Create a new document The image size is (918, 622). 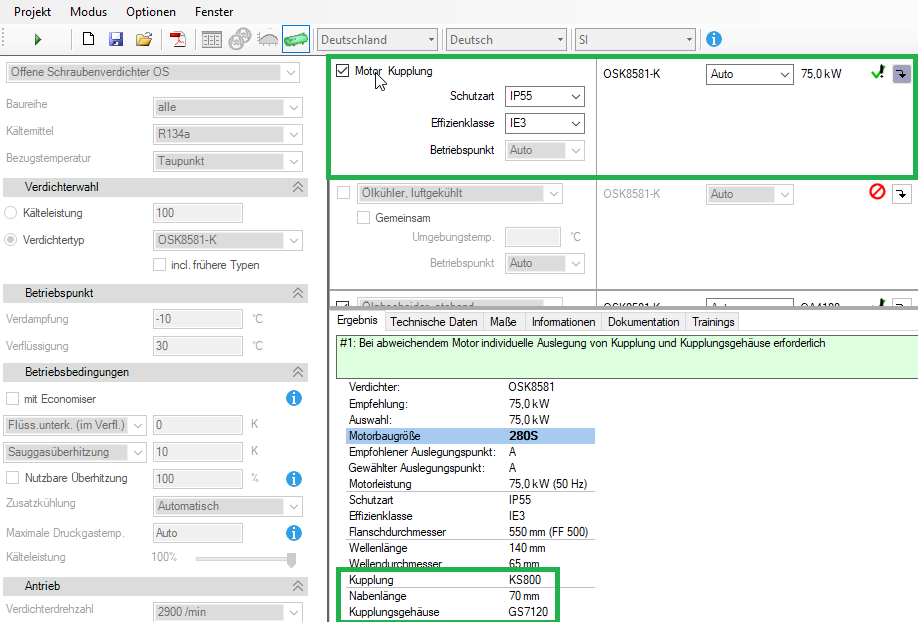(x=88, y=40)
